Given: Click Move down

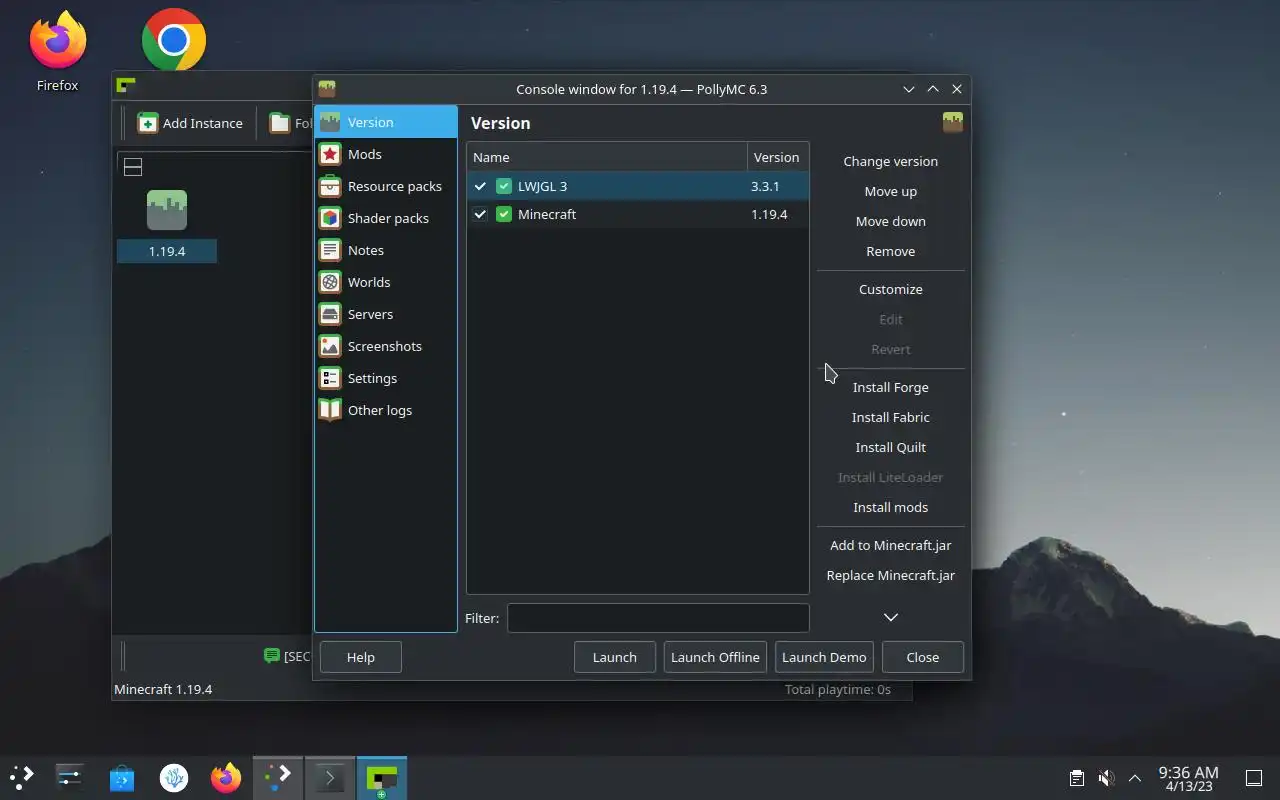Looking at the screenshot, I should pyautogui.click(x=891, y=221).
